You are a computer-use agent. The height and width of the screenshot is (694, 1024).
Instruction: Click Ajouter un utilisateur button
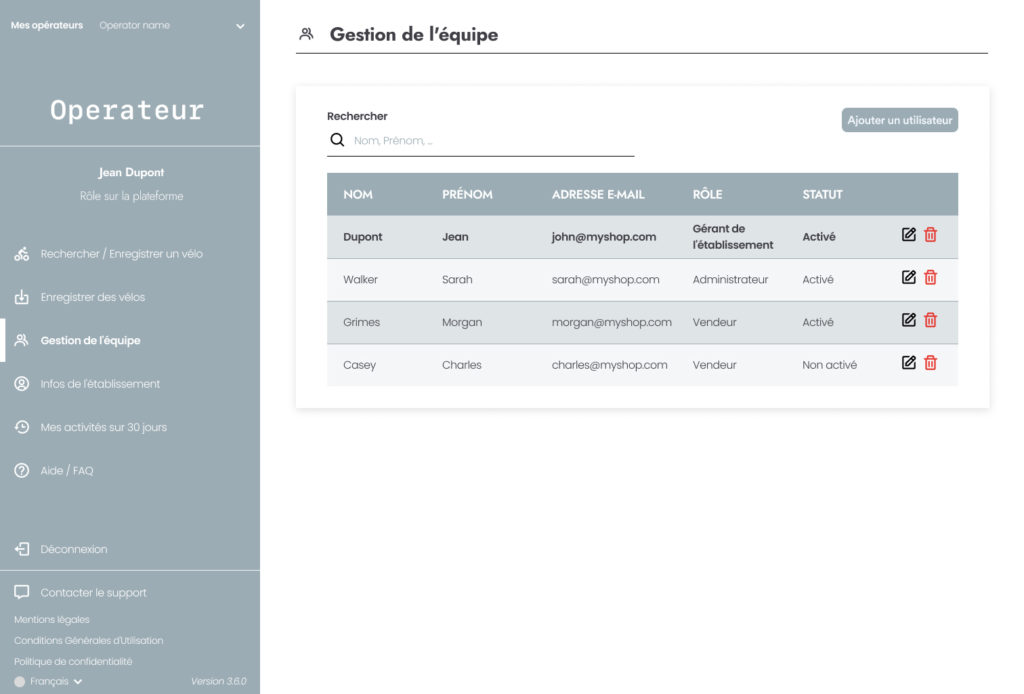pyautogui.click(x=899, y=120)
